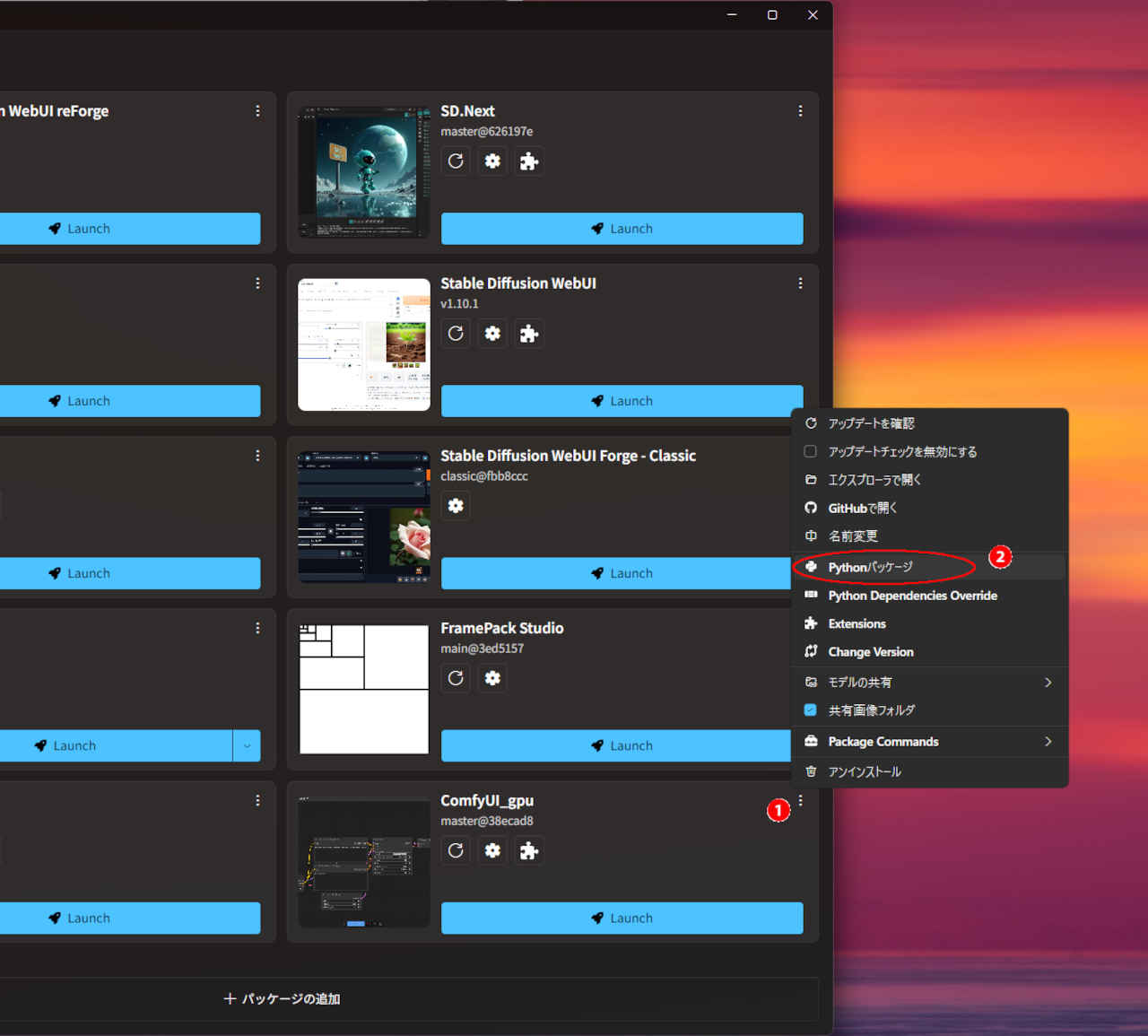Screen dimensions: 1148x1036
Task: Click Launch button left of Forge - Classic card
Action: [130, 573]
